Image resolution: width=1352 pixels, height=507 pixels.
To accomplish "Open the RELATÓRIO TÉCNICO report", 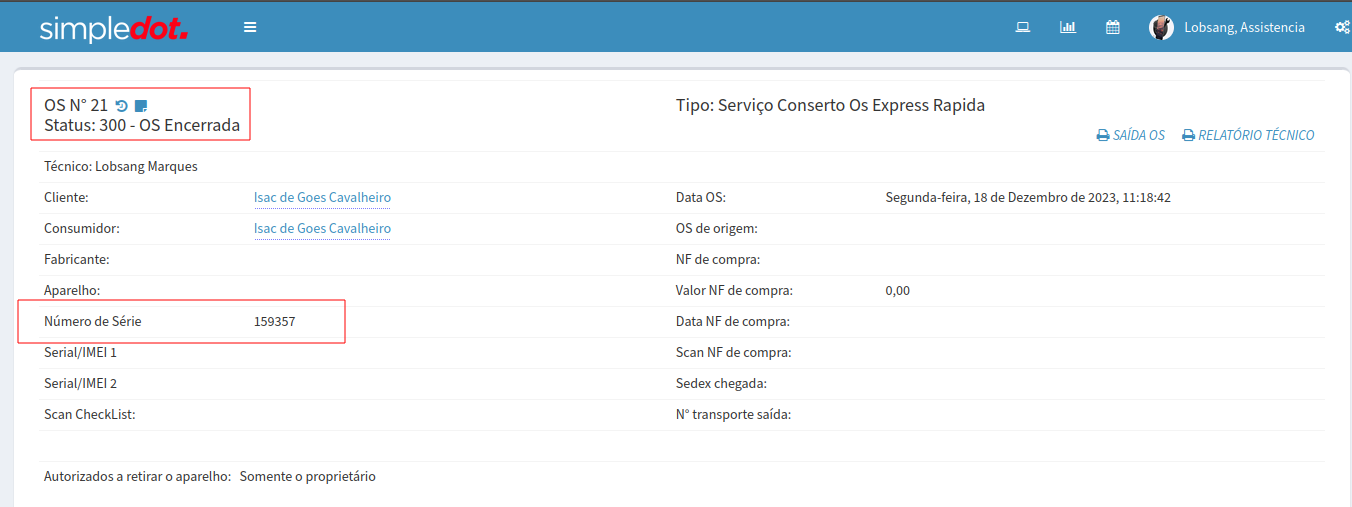I will pos(1256,135).
